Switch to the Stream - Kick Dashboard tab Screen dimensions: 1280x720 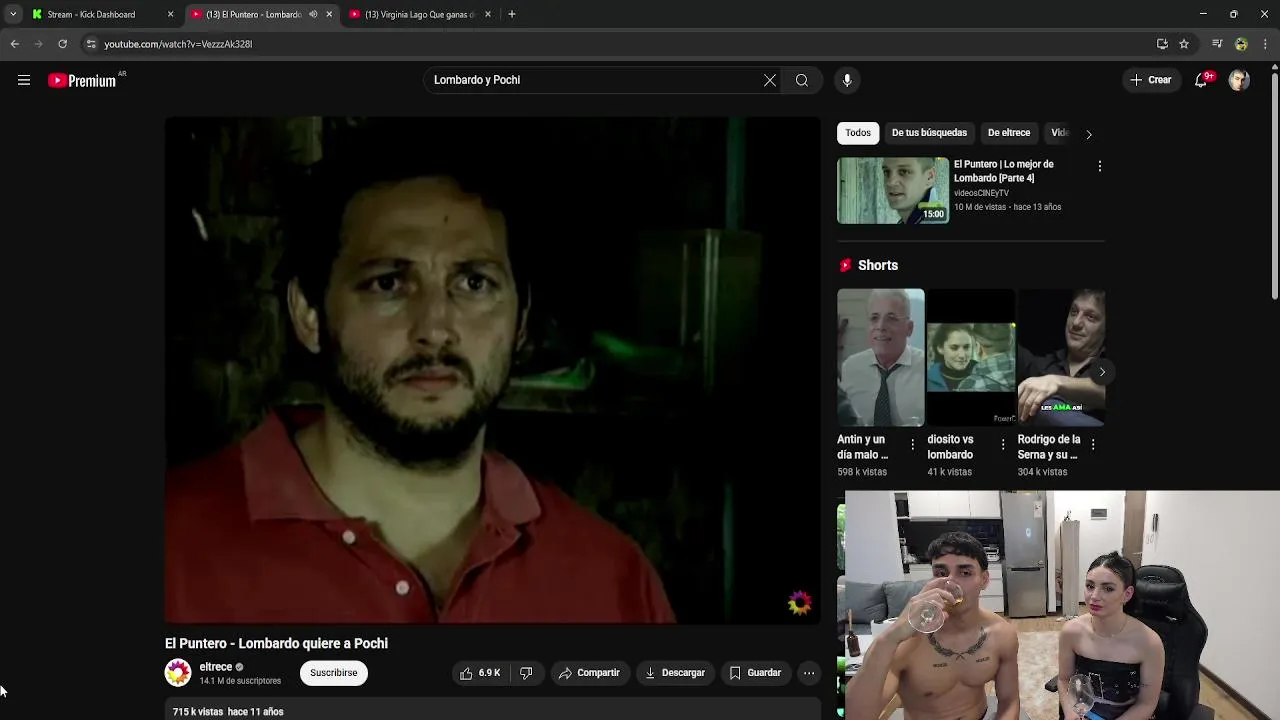pos(91,14)
